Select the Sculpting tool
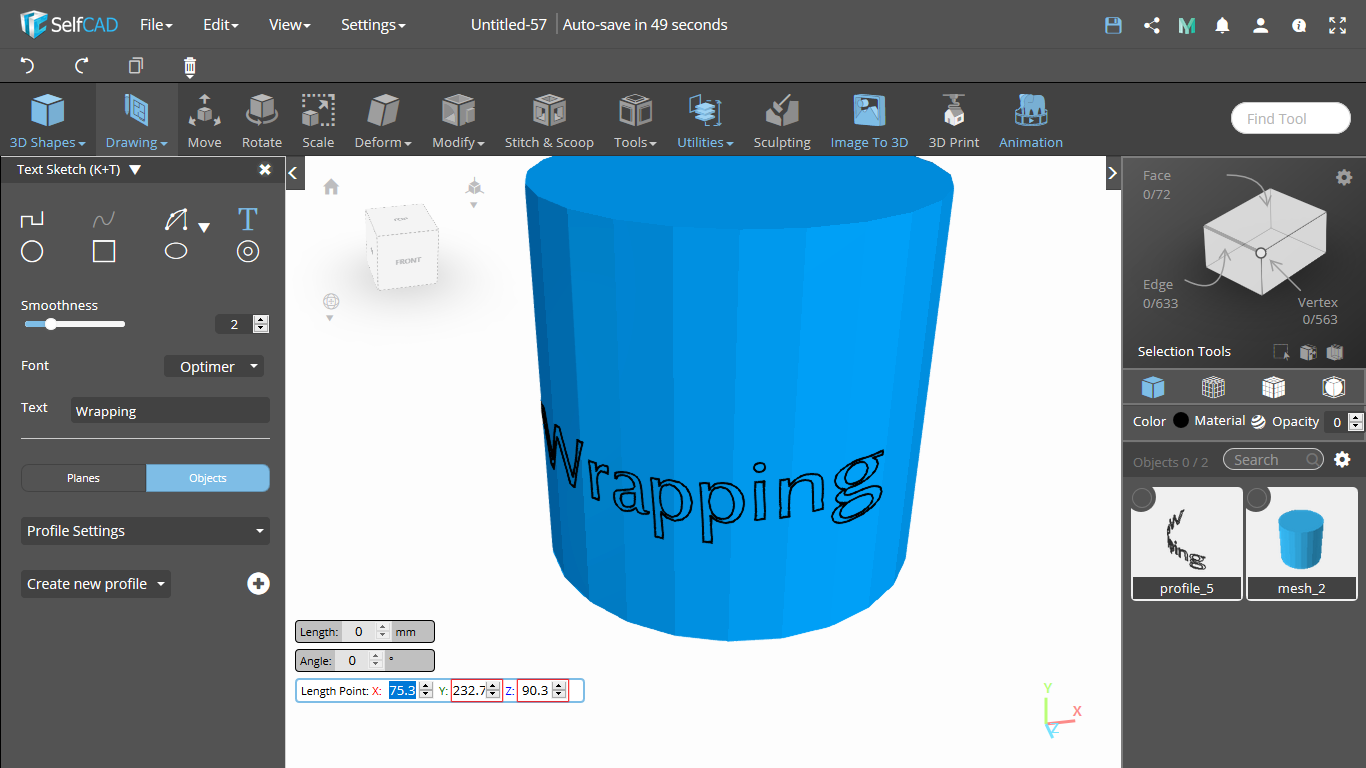 click(x=782, y=120)
